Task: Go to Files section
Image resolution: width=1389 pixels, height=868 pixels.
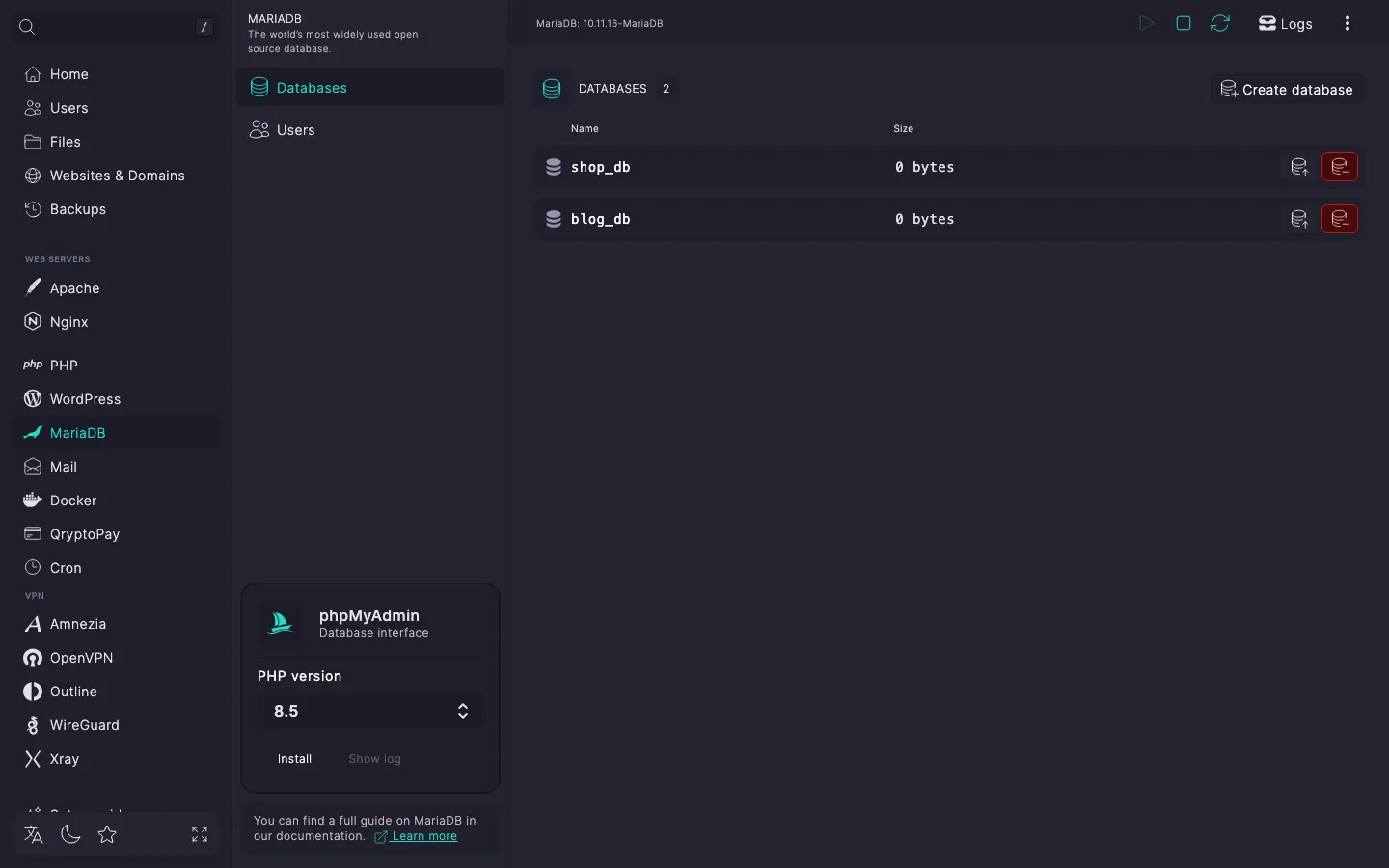Action: tap(116, 142)
